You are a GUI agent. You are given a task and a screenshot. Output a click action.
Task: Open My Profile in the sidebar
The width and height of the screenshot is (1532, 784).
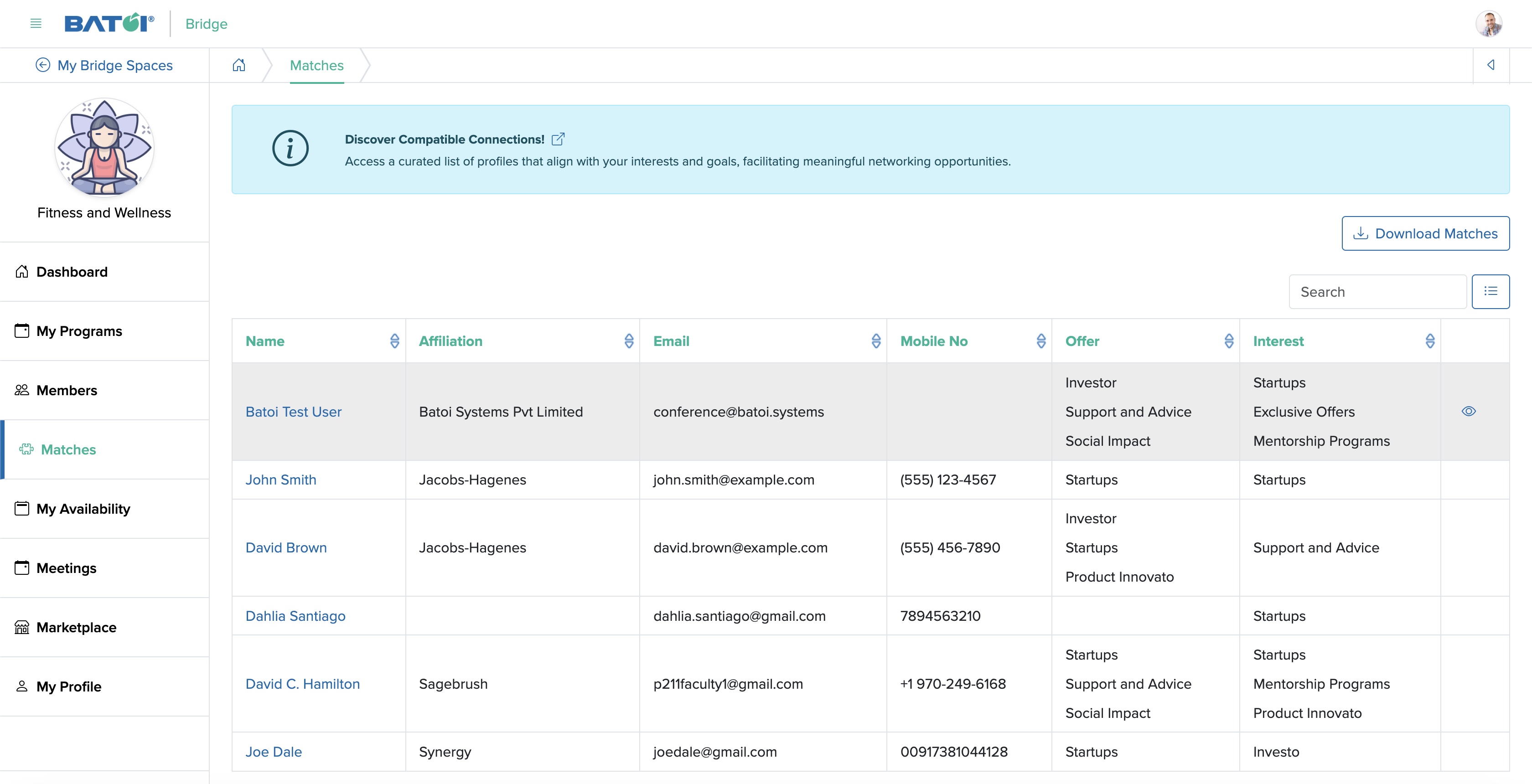105,686
